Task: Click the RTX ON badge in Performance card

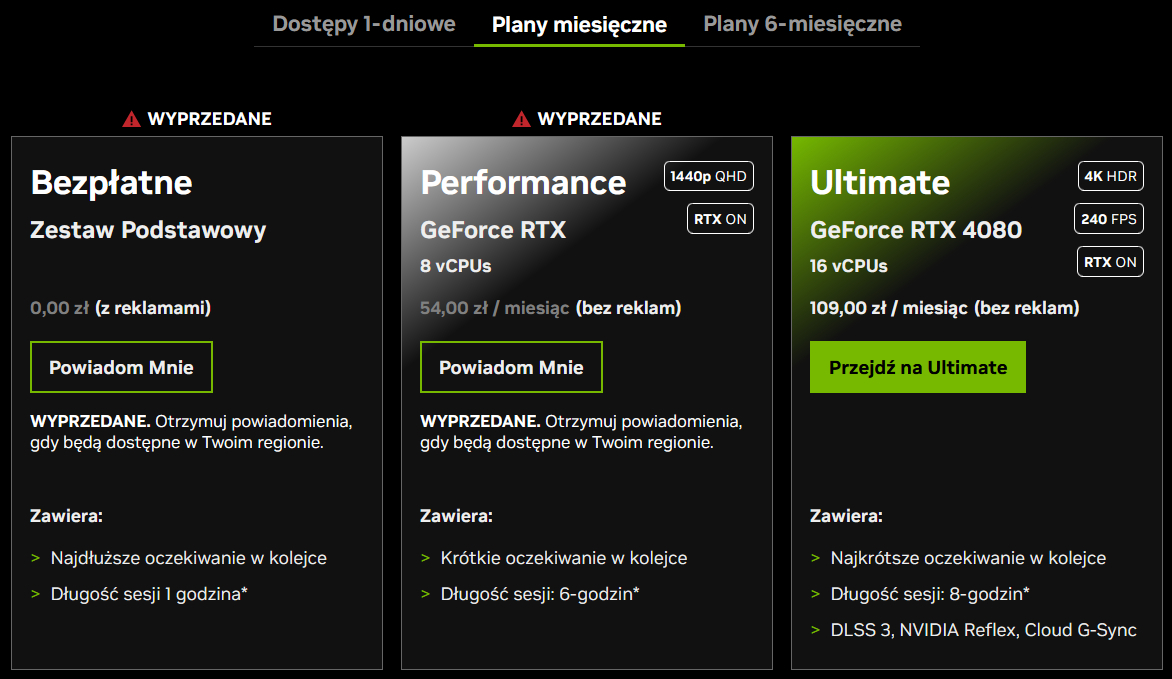Action: pos(720,219)
